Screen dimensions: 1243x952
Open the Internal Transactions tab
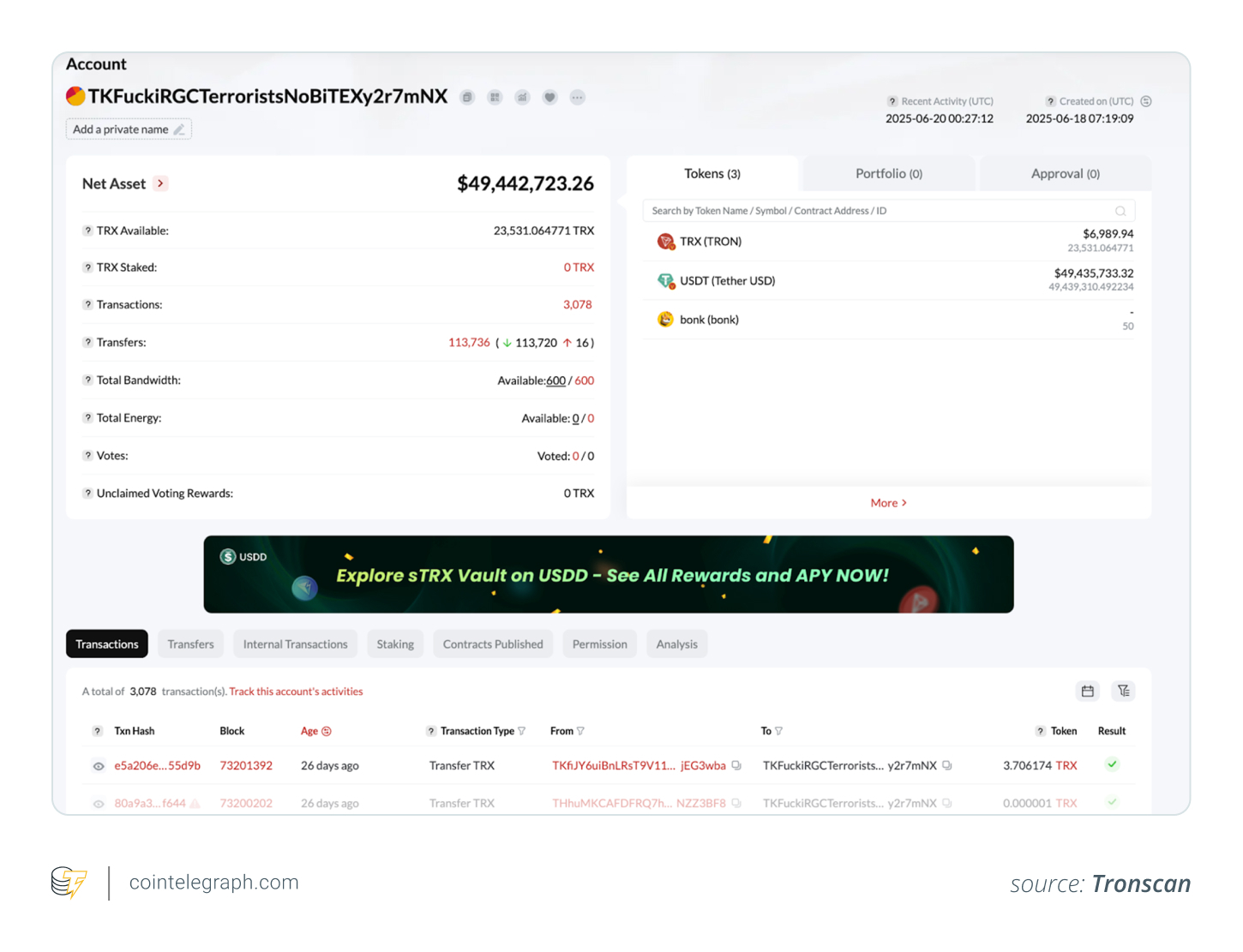click(295, 644)
